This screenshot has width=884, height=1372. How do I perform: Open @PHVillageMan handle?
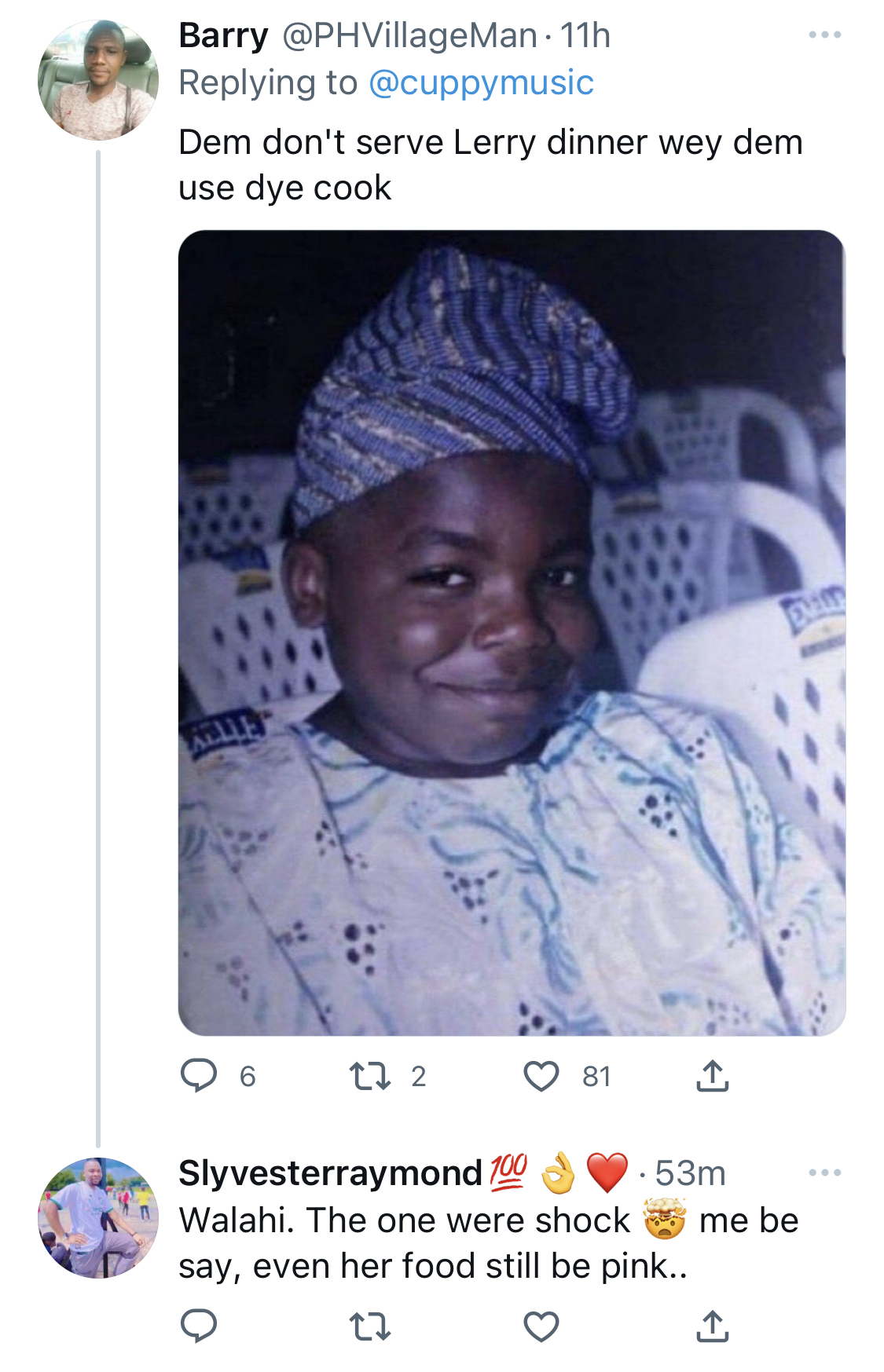tap(409, 35)
